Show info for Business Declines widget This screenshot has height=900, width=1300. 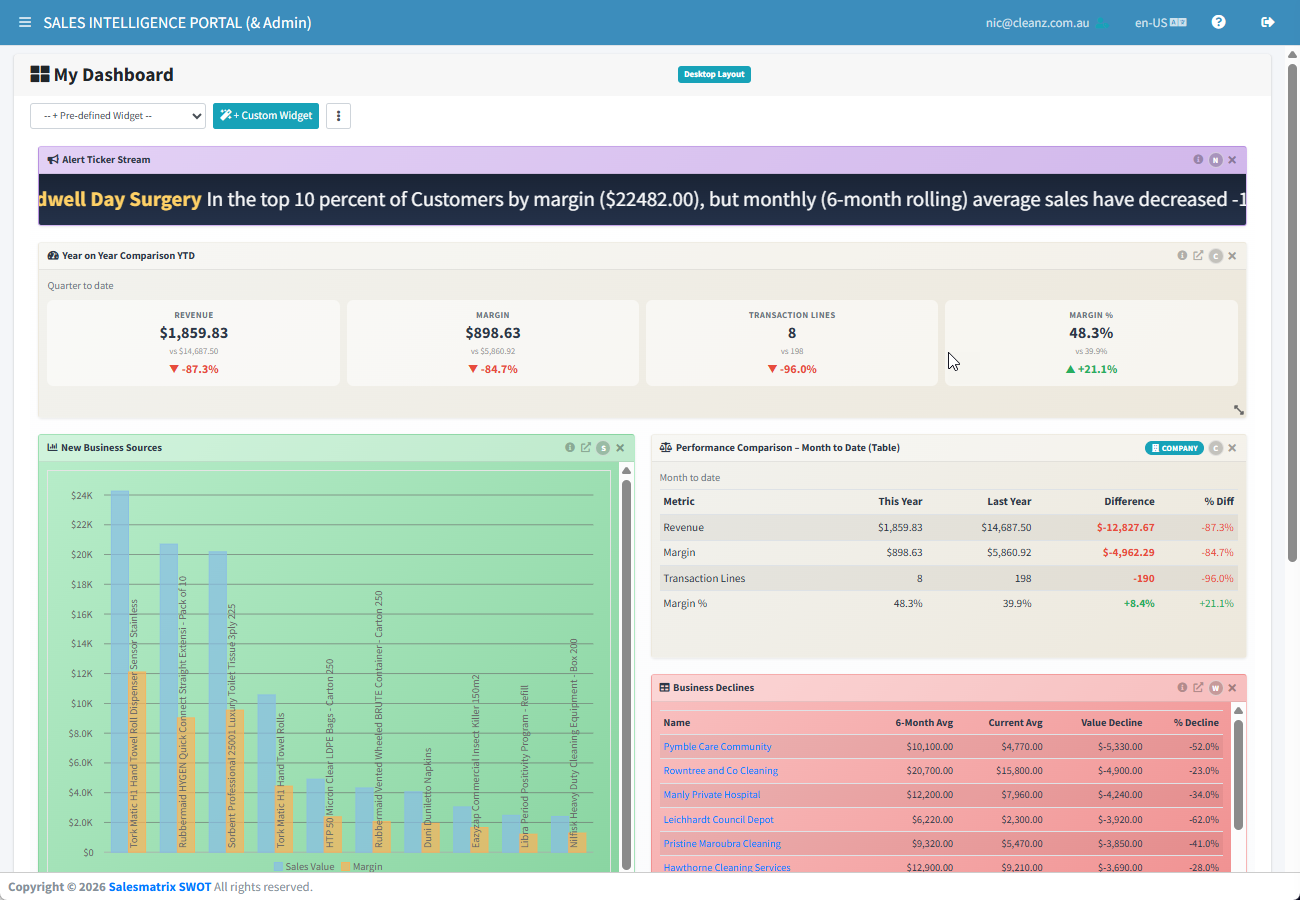(1182, 688)
